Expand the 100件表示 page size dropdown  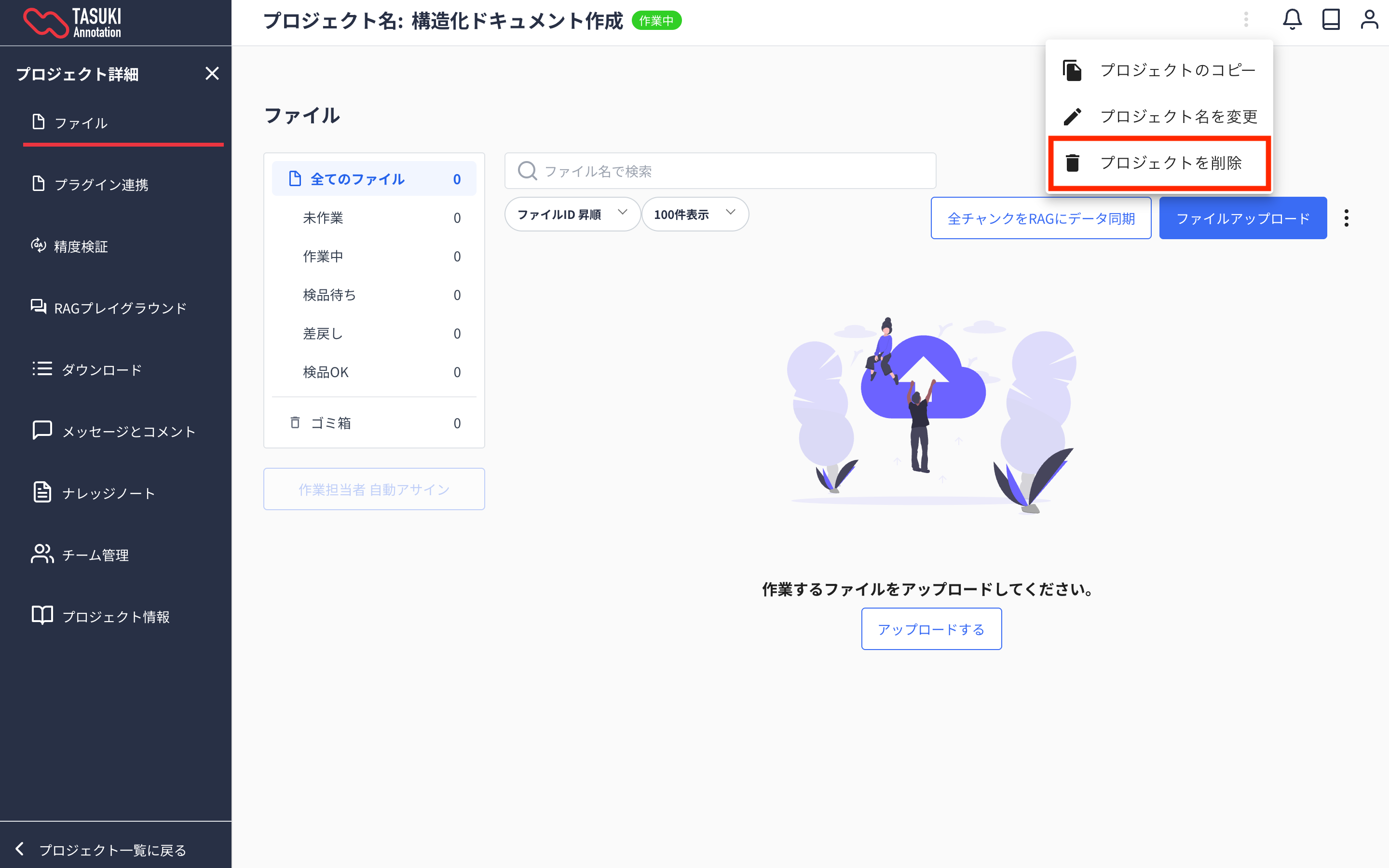pyautogui.click(x=694, y=214)
